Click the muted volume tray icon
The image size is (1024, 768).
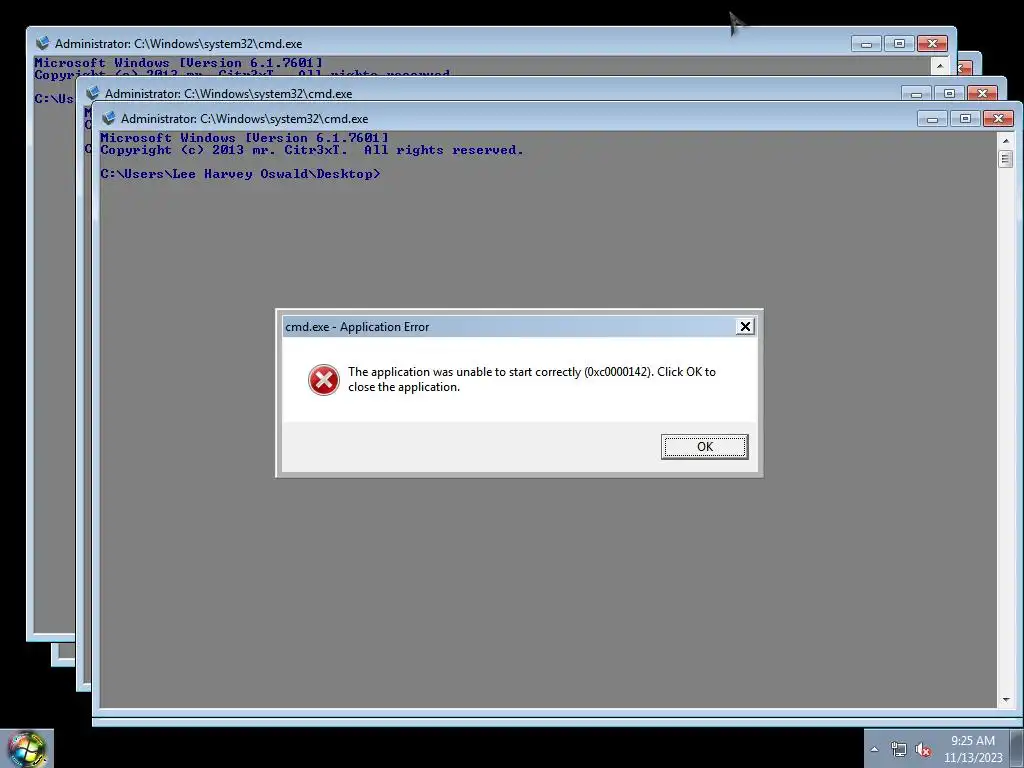pyautogui.click(x=923, y=749)
